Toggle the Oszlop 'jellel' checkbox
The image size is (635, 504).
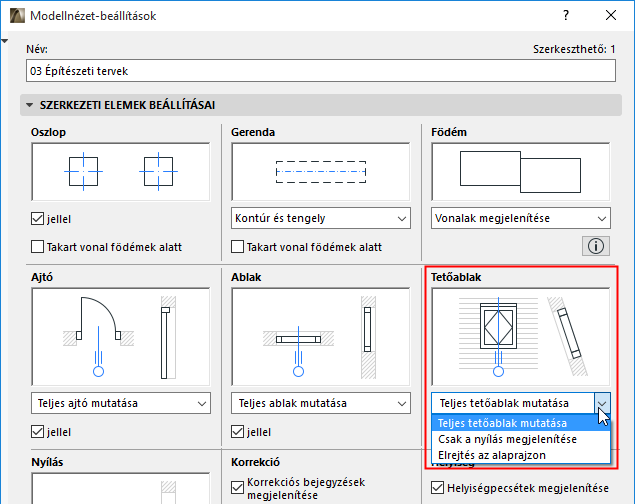(38, 219)
